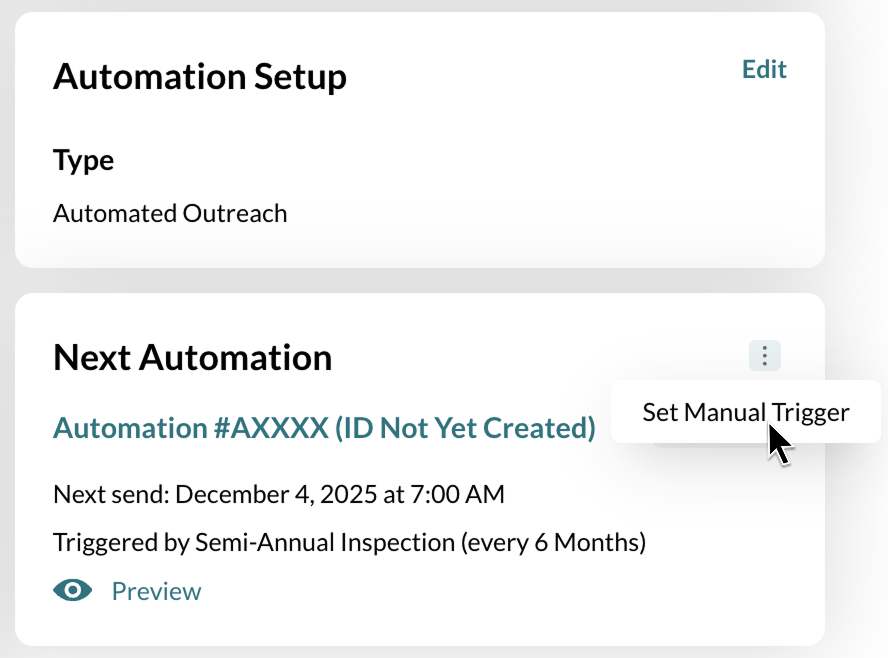888x658 pixels.
Task: Click the eye icon beside Preview
Action: coord(72,591)
